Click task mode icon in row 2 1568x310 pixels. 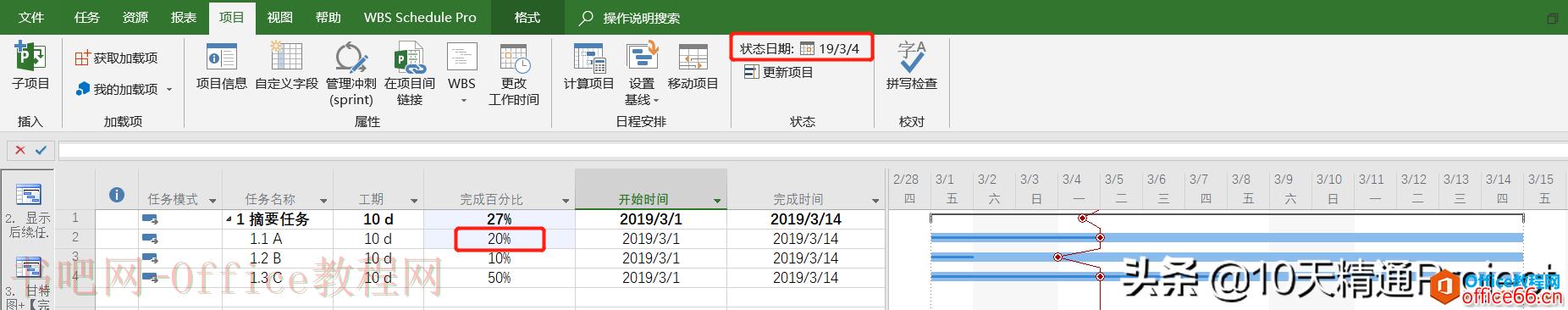click(151, 239)
